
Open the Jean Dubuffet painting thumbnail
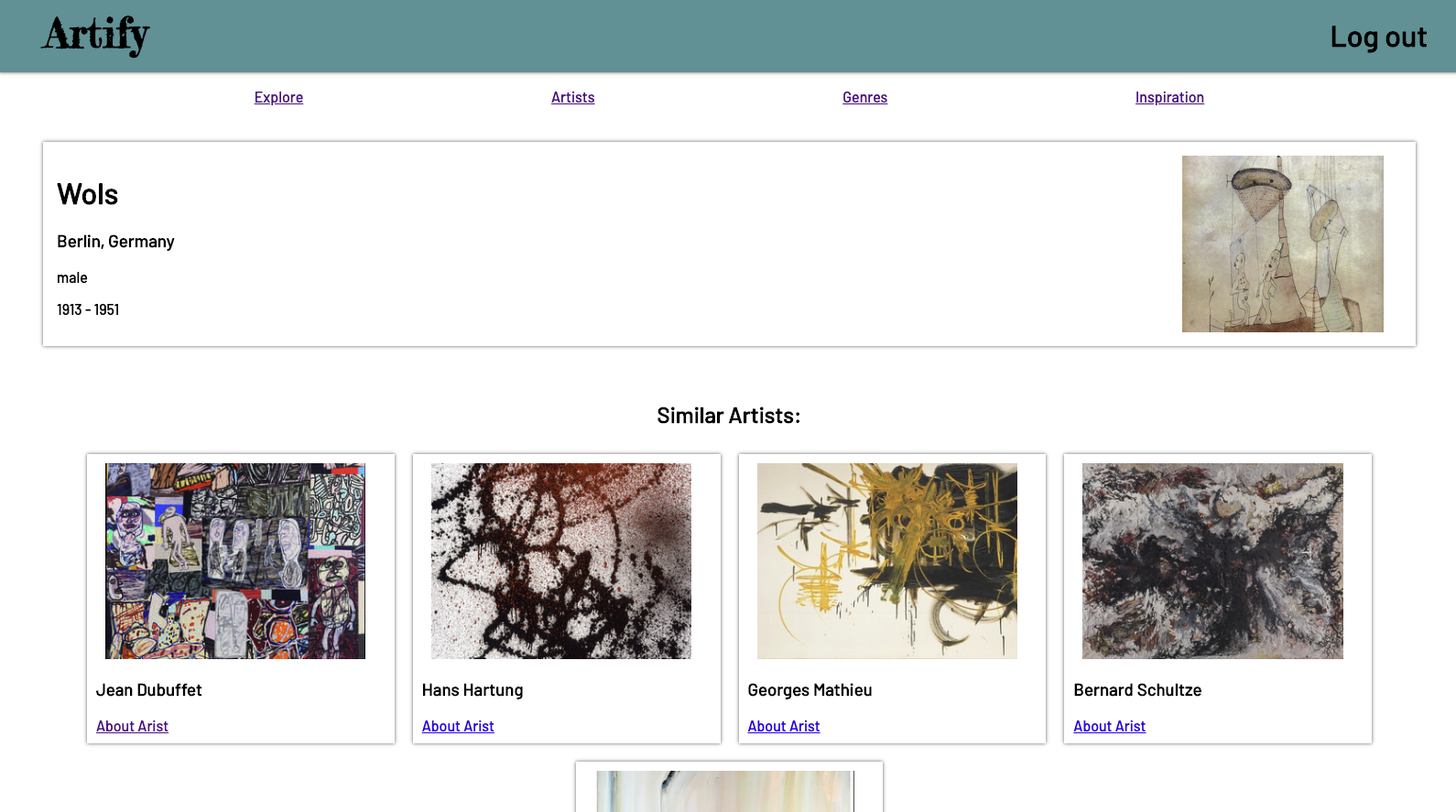tap(235, 561)
